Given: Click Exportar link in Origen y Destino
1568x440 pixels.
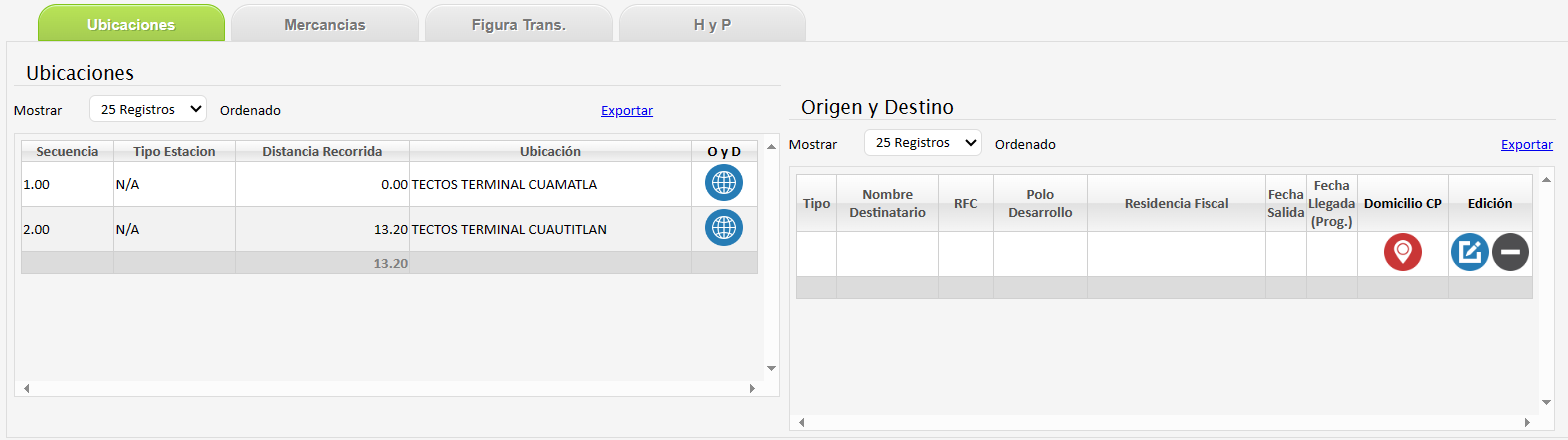Looking at the screenshot, I should click(x=1526, y=145).
